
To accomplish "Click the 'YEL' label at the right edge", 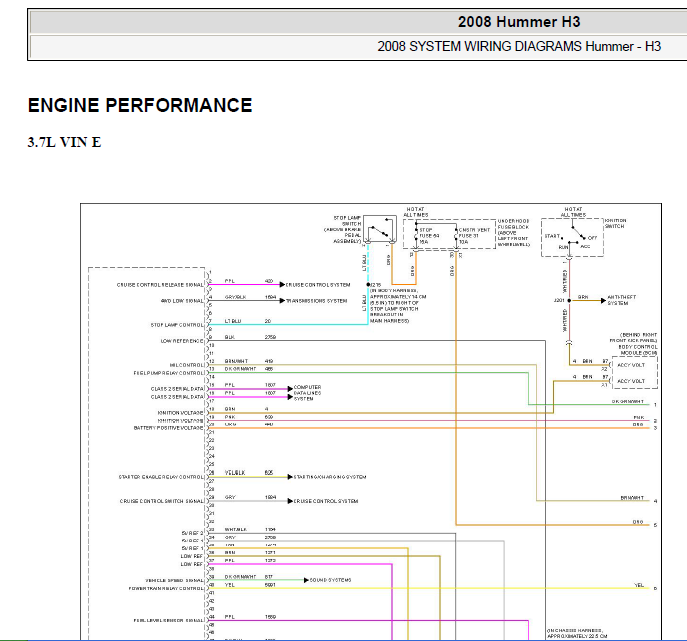I will pos(639,585).
